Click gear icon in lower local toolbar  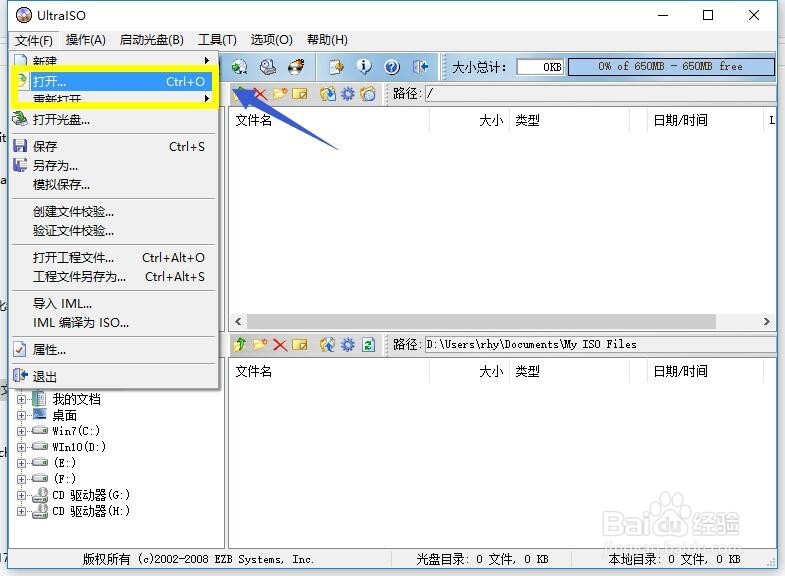click(347, 344)
